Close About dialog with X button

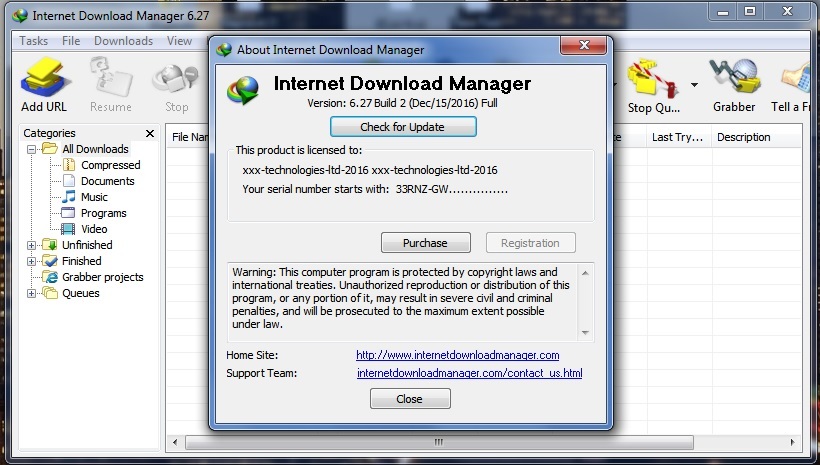(584, 45)
